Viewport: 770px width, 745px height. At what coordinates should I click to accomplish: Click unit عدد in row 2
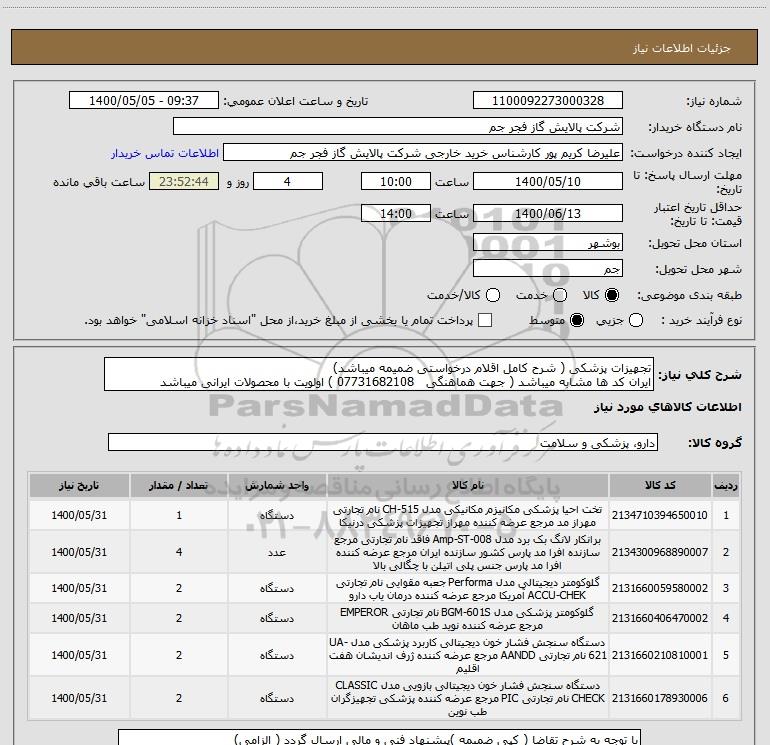(x=277, y=552)
